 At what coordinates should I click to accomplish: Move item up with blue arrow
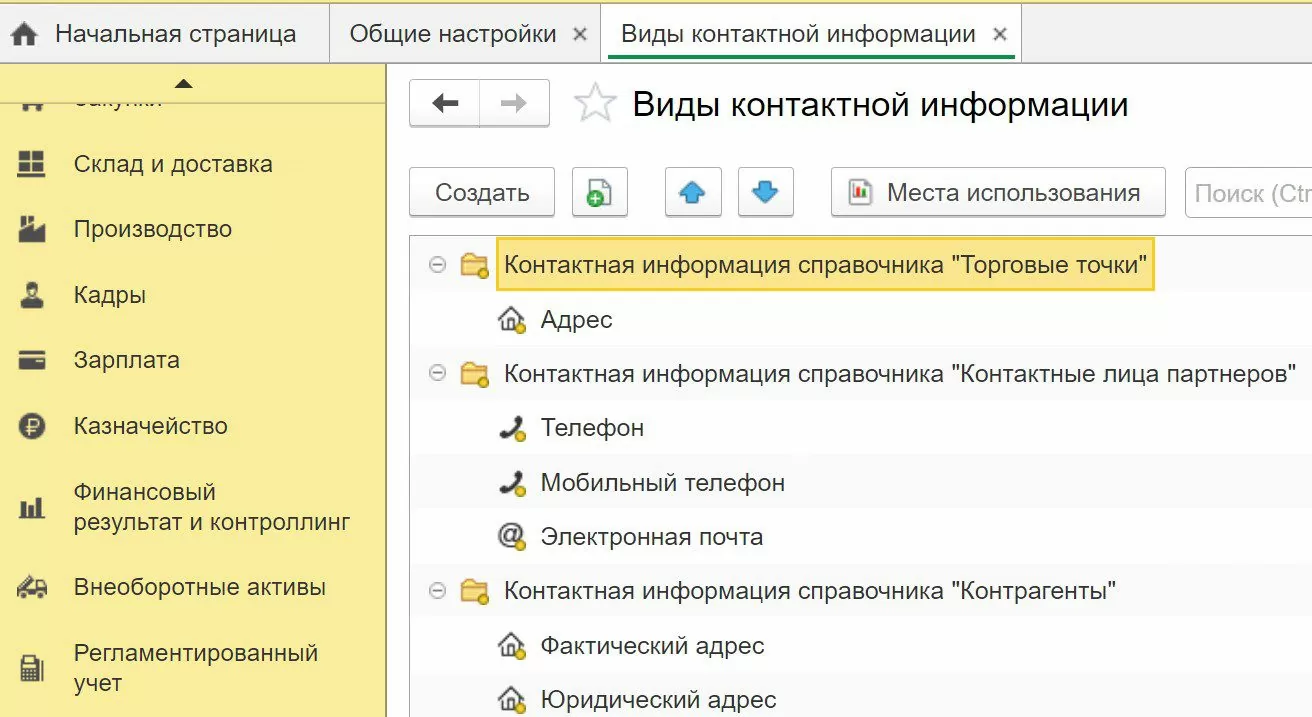tap(692, 192)
